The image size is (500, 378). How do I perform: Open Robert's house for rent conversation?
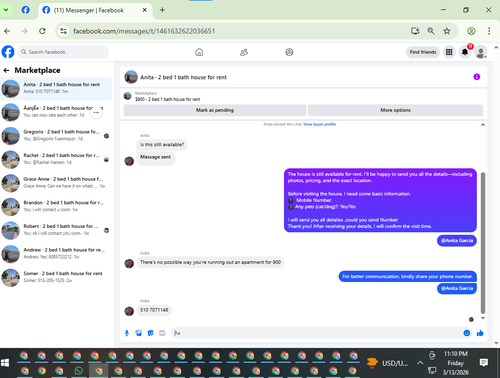pyautogui.click(x=56, y=230)
